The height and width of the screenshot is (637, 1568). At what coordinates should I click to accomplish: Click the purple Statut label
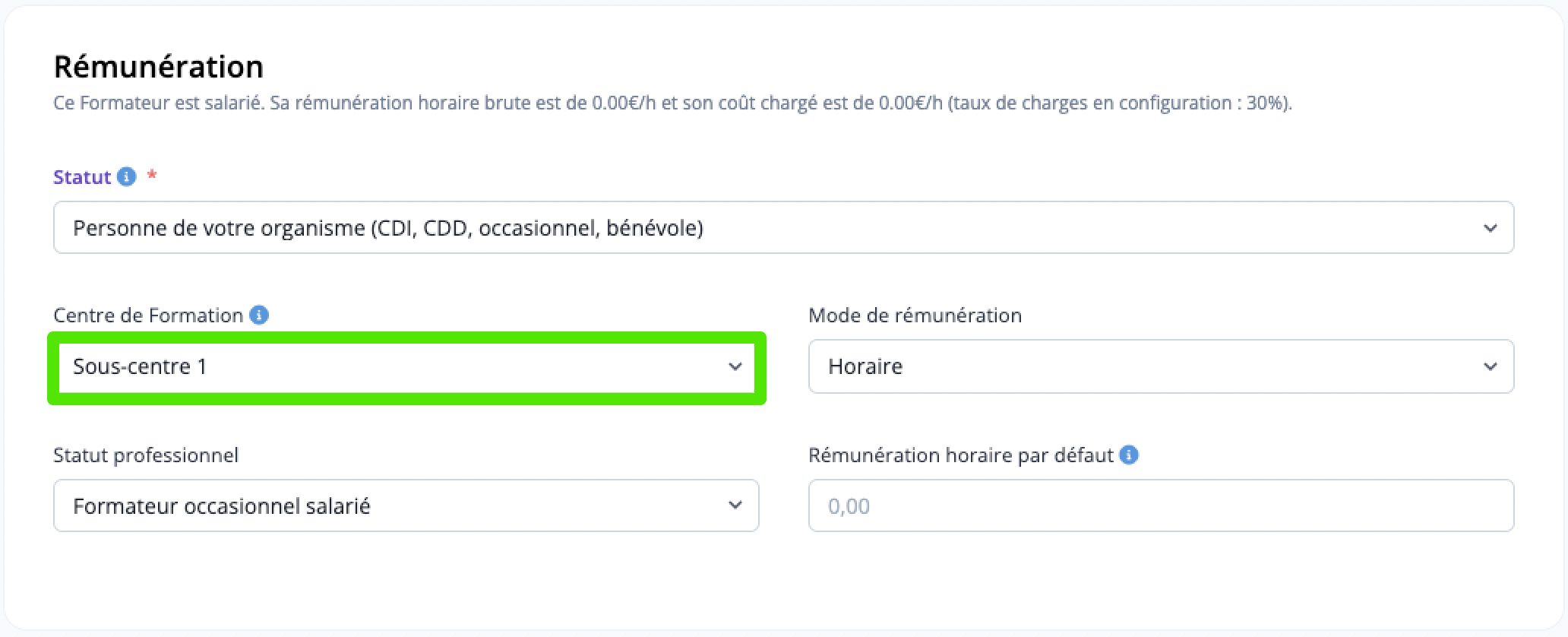pyautogui.click(x=82, y=177)
